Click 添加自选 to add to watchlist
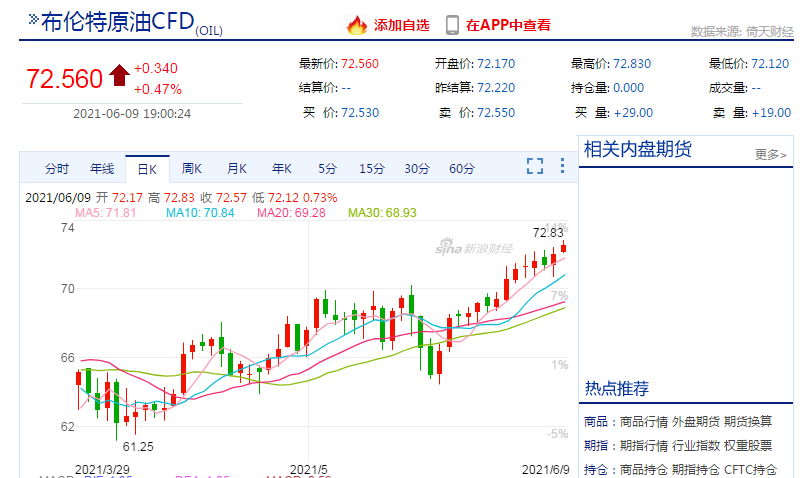Image resolution: width=811 pixels, height=478 pixels. [x=402, y=25]
